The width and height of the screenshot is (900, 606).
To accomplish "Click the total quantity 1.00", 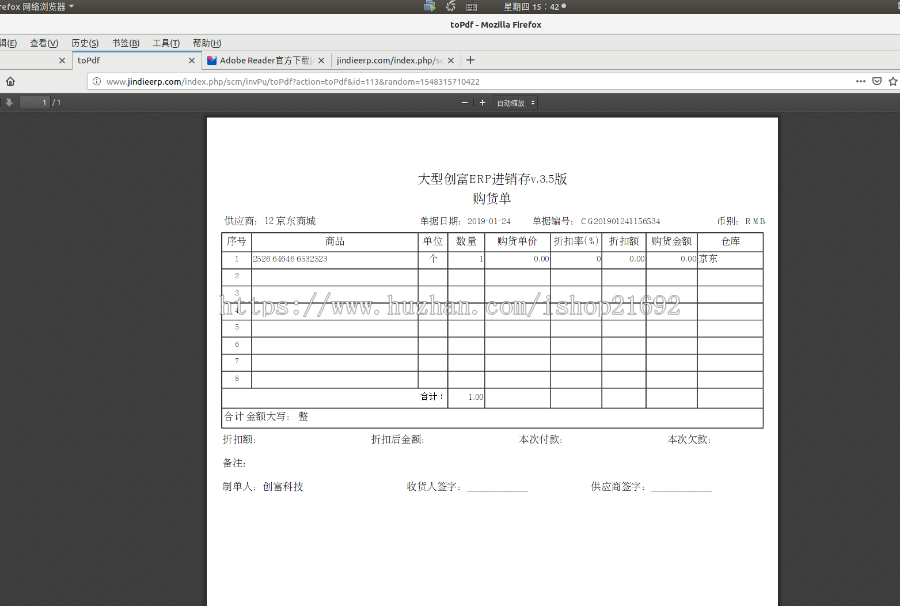I will click(475, 397).
